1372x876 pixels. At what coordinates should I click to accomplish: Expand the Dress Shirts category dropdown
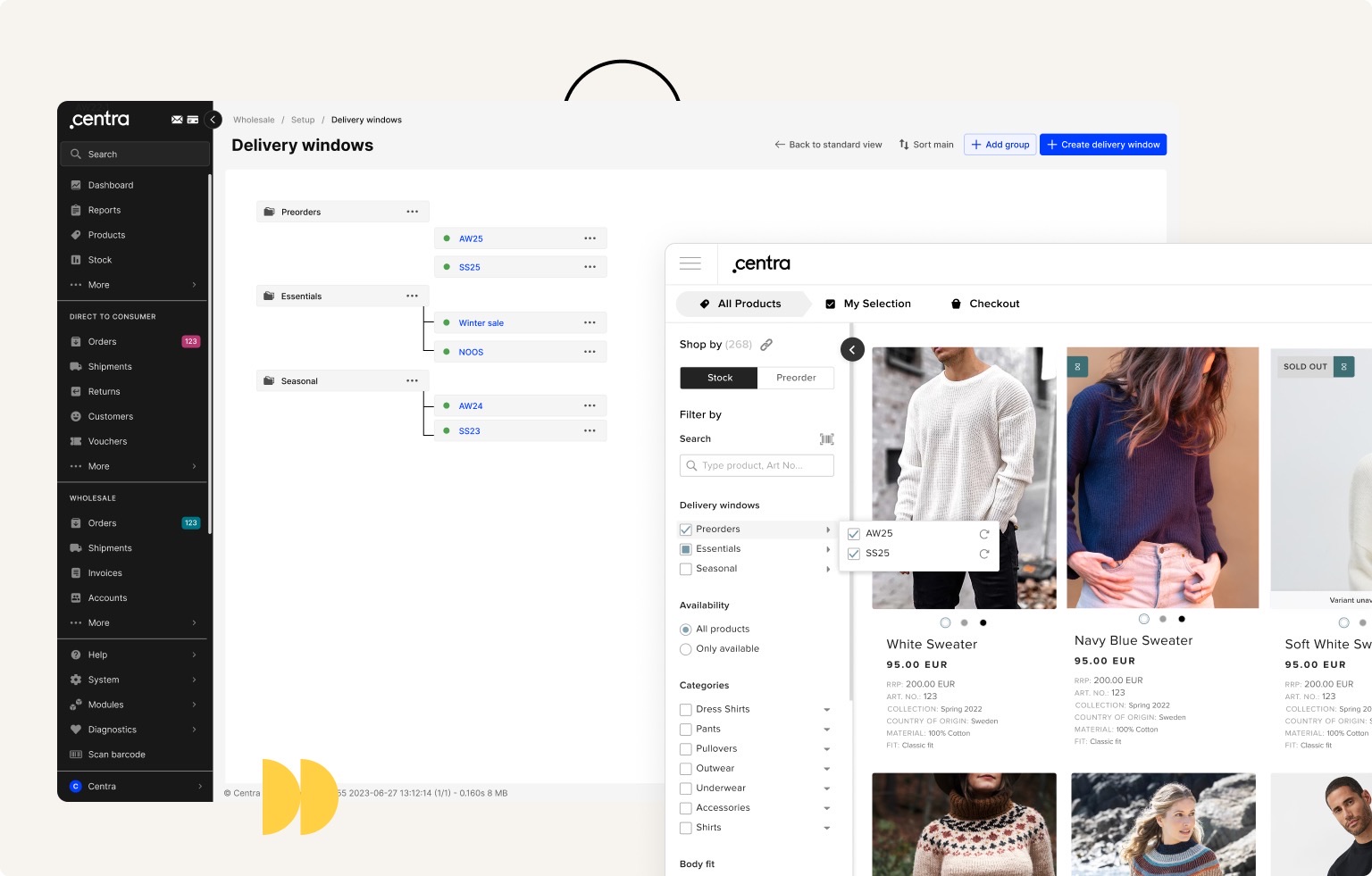pos(826,710)
